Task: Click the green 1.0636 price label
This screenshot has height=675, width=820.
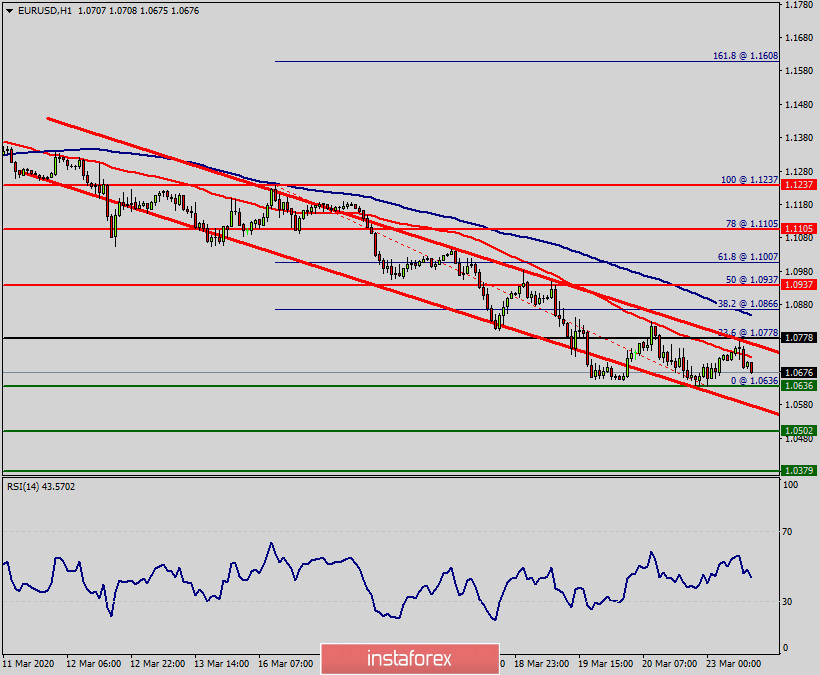Action: click(x=799, y=385)
